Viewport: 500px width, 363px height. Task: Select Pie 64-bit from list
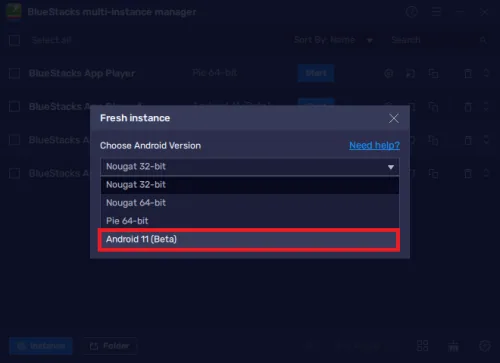250,221
